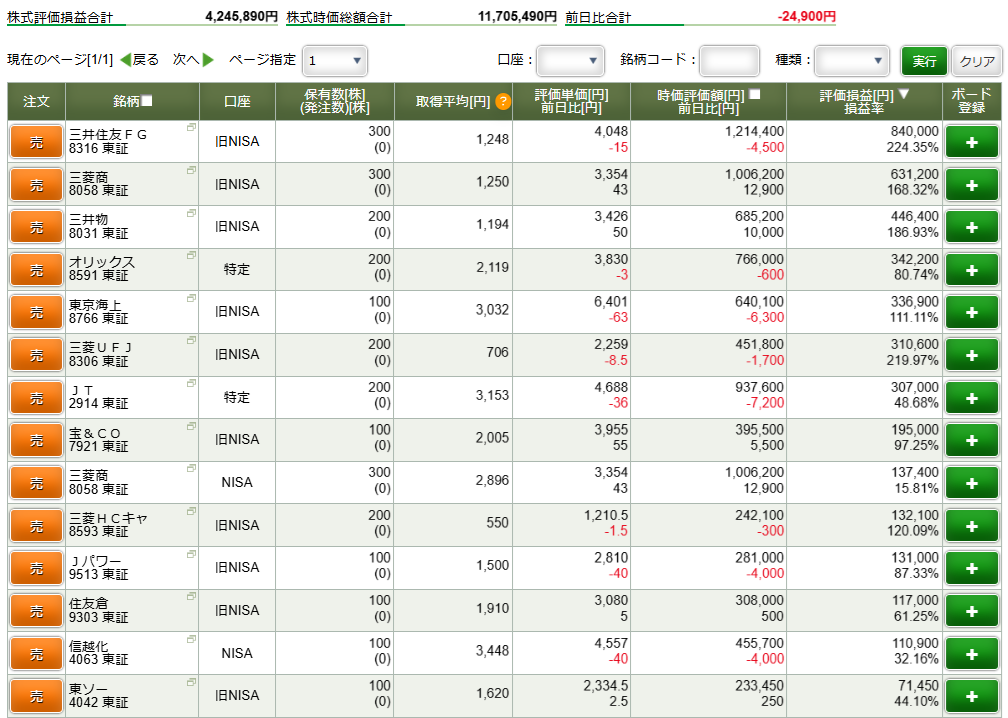Image resolution: width=1008 pixels, height=718 pixels.
Task: Open the 種類 filter dropdown
Action: [851, 61]
